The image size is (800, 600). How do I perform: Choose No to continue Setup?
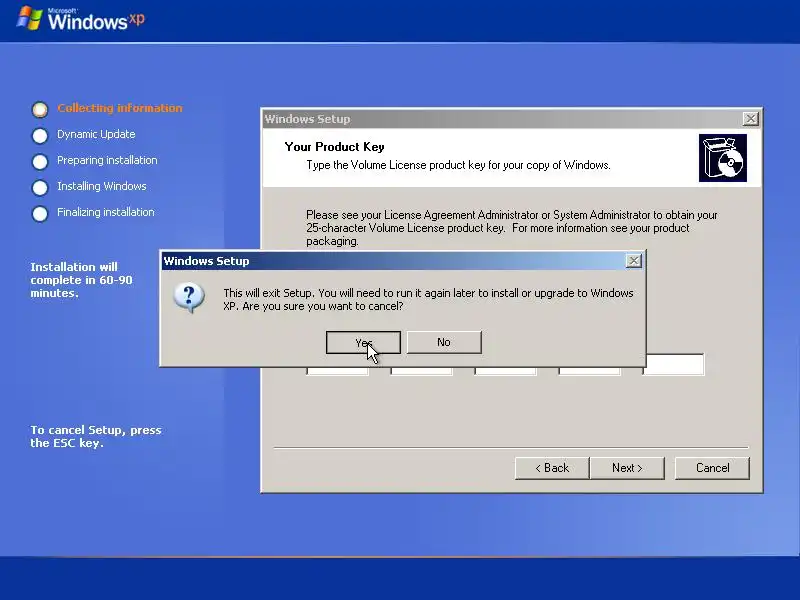click(x=444, y=342)
